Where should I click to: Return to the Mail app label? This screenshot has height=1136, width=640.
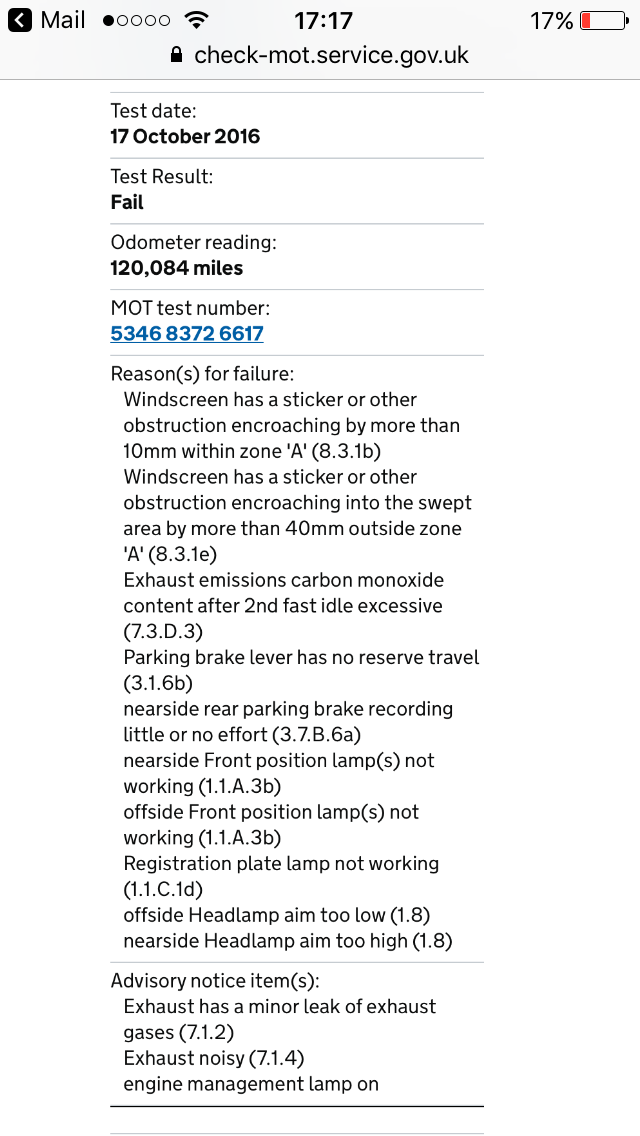(x=63, y=20)
